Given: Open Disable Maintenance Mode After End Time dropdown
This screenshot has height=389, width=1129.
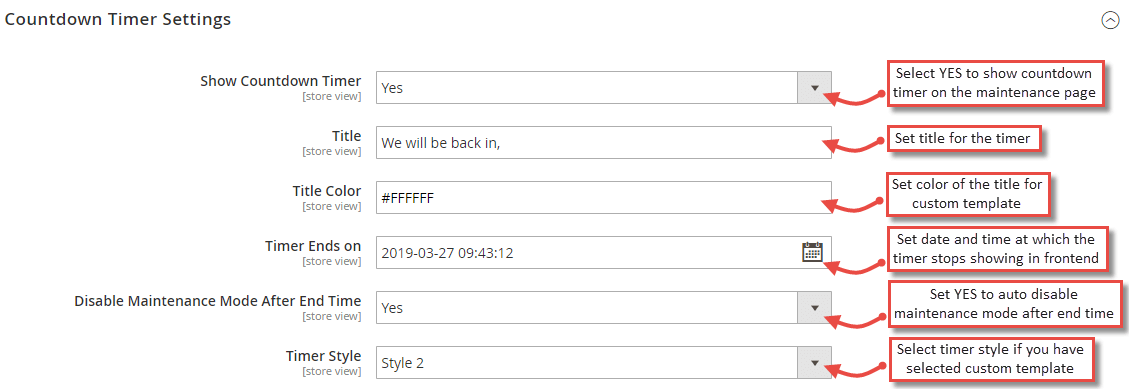Looking at the screenshot, I should [x=603, y=308].
